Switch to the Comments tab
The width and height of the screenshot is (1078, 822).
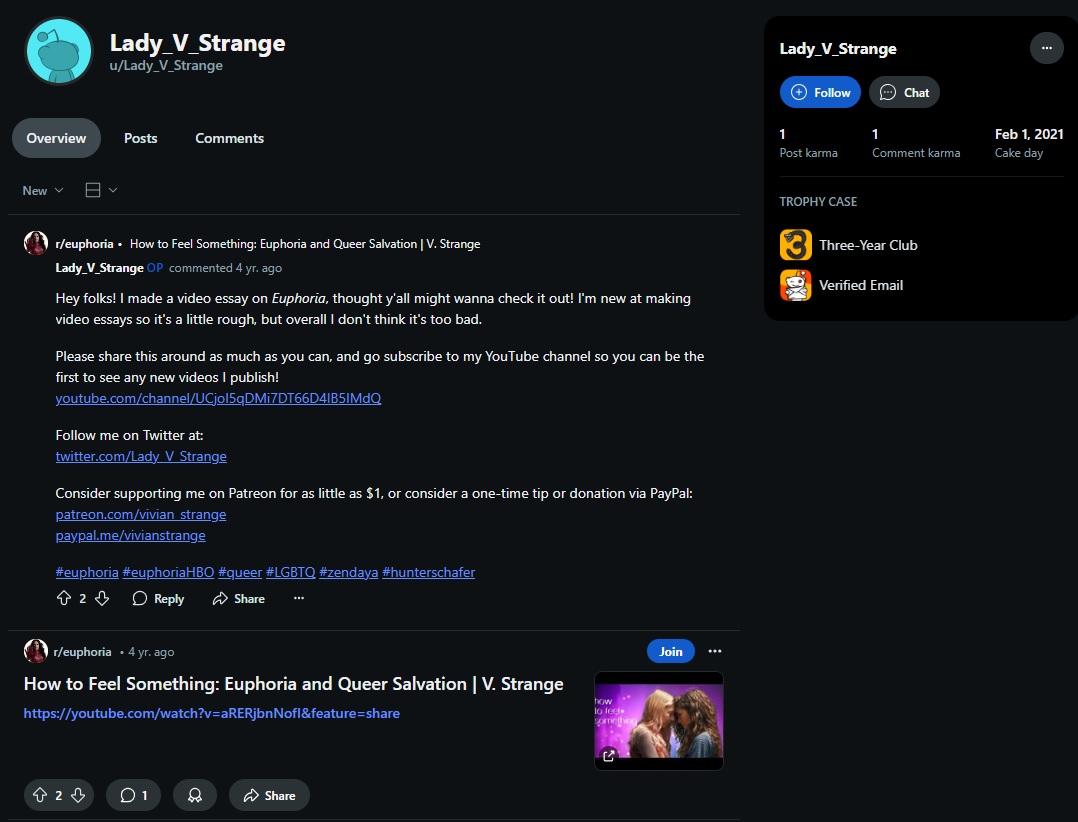coord(230,138)
